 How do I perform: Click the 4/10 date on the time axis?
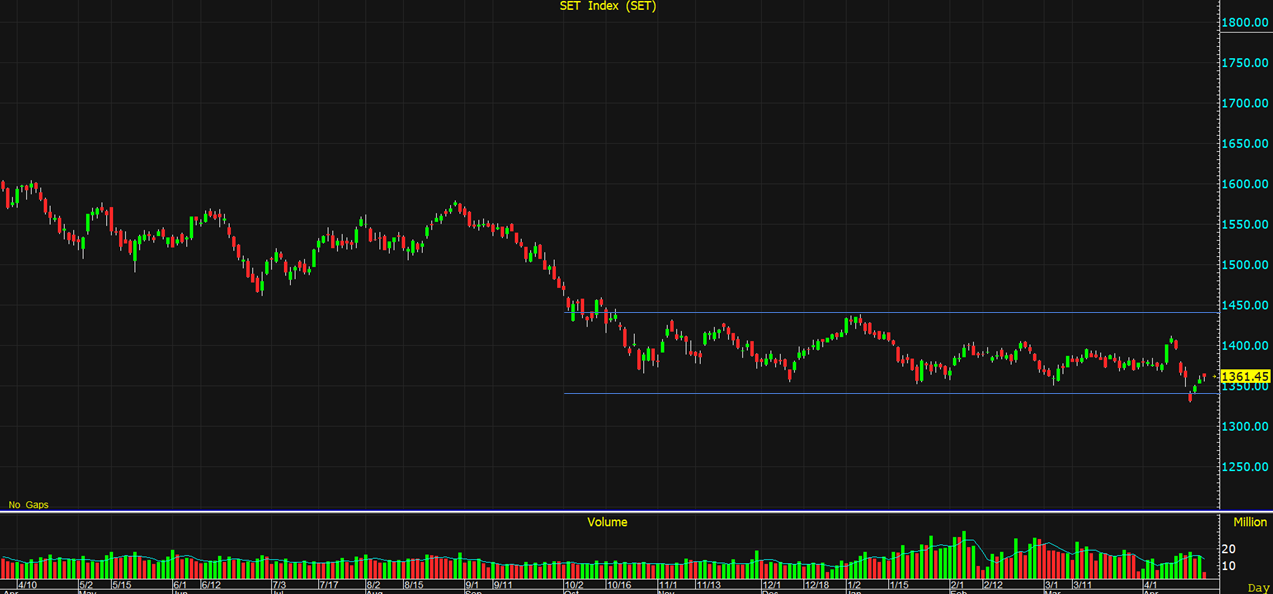pyautogui.click(x=27, y=585)
